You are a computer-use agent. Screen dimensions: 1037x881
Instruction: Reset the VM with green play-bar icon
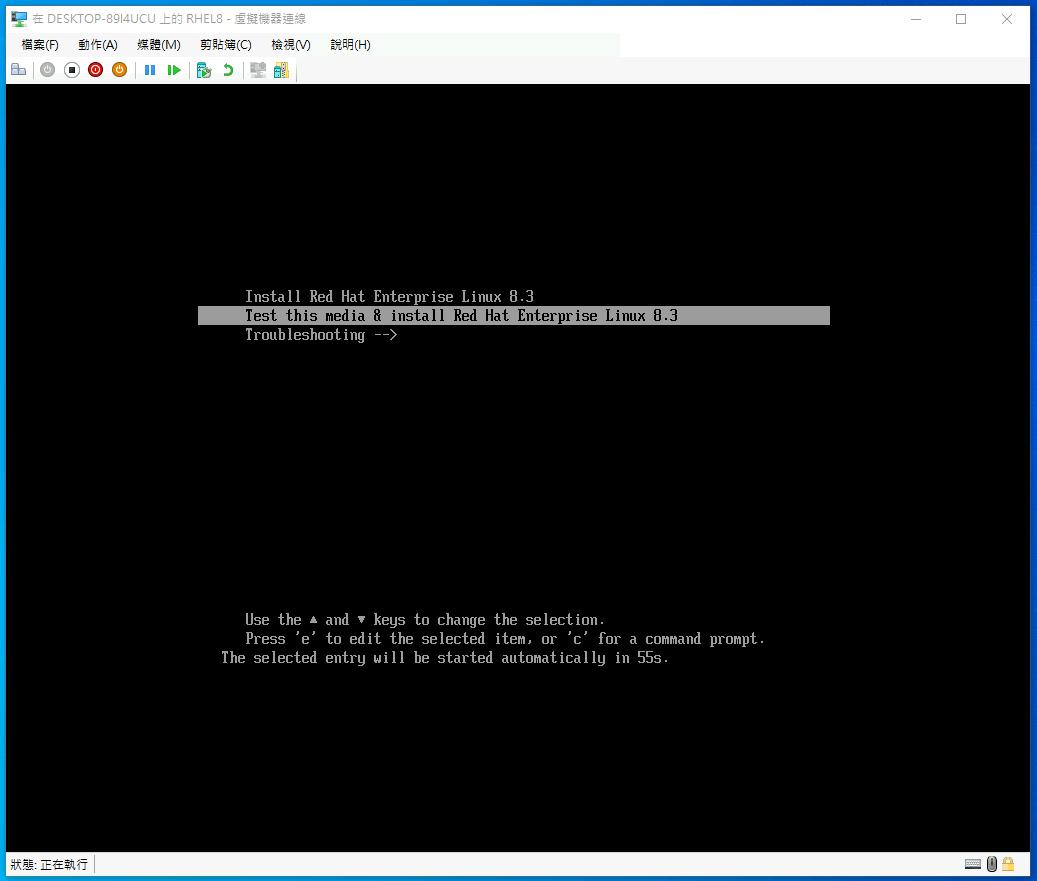pos(174,69)
